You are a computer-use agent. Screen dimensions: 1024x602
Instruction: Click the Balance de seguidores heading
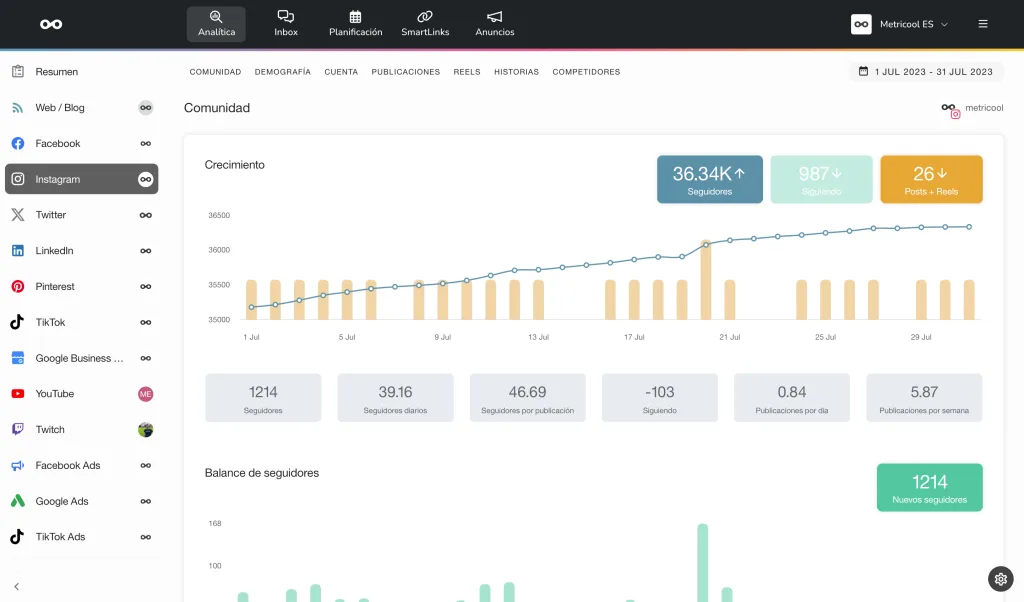262,473
